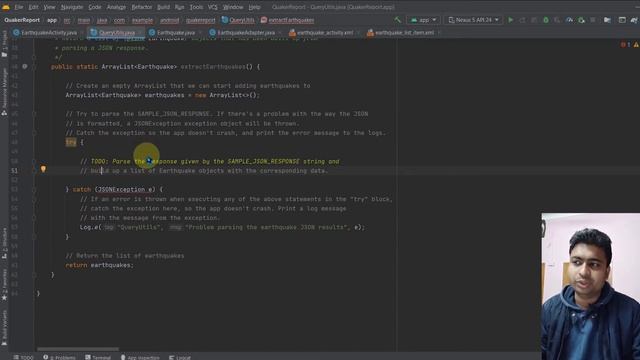Click the gutter icon beside extractEarthquakes declaration
Screen dimensions: 640x360
coord(25,66)
